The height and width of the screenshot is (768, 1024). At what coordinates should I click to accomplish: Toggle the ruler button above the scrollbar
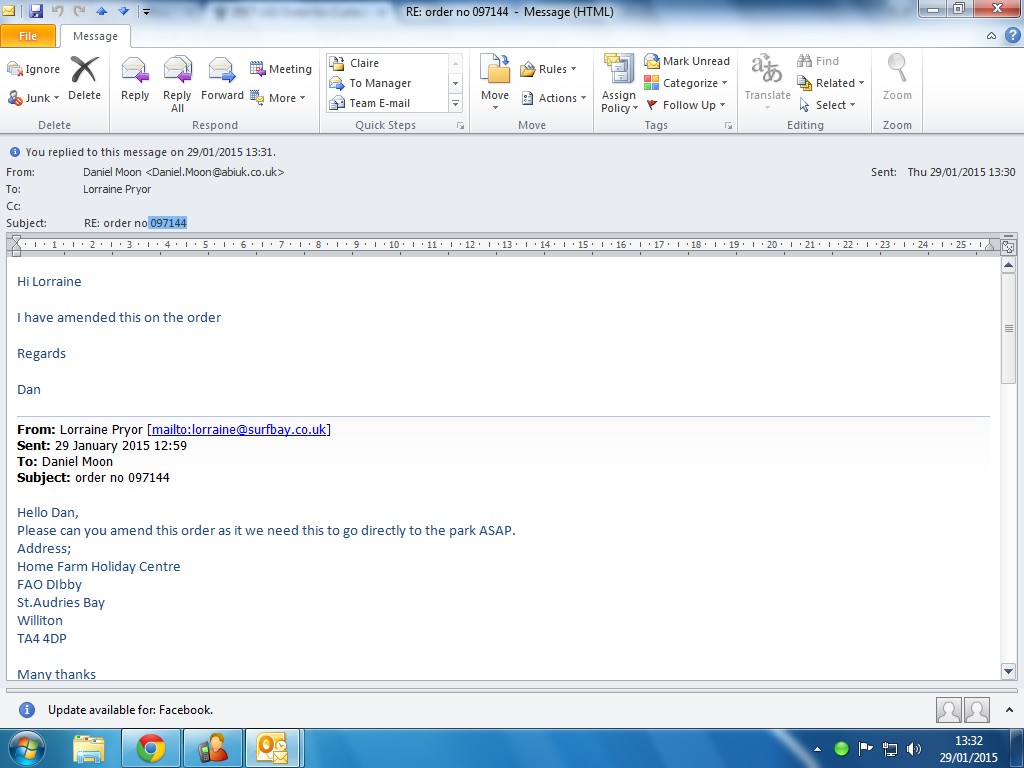1008,247
